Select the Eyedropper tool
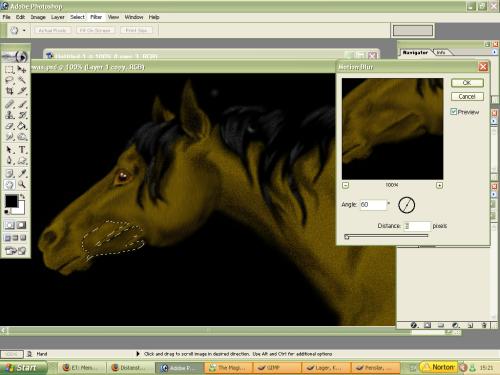Viewport: 500px width, 375px height. point(22,173)
